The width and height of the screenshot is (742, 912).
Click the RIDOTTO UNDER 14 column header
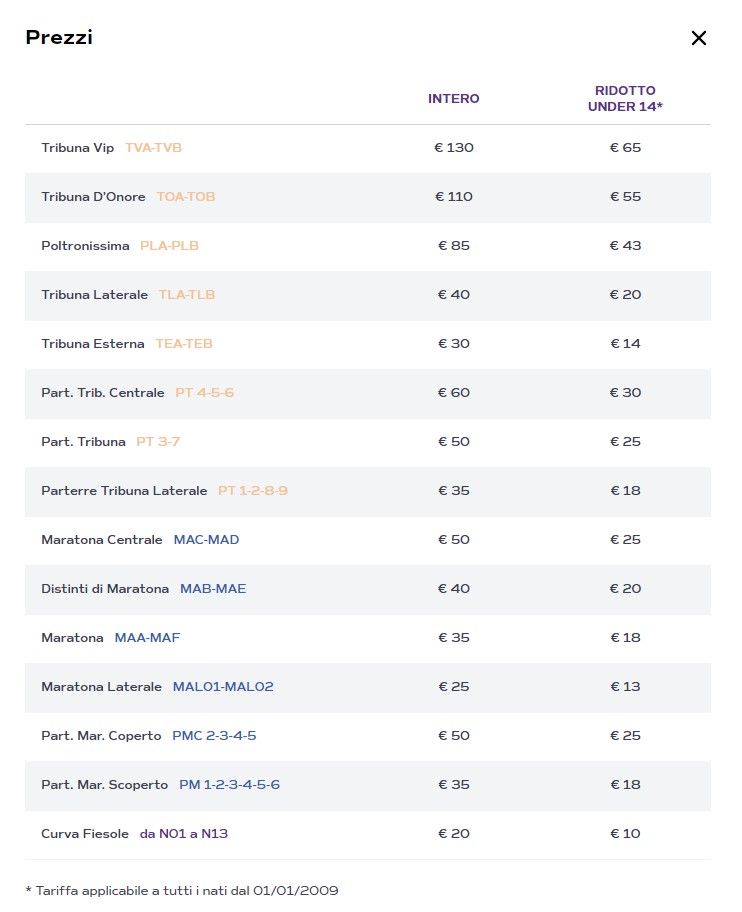point(625,99)
